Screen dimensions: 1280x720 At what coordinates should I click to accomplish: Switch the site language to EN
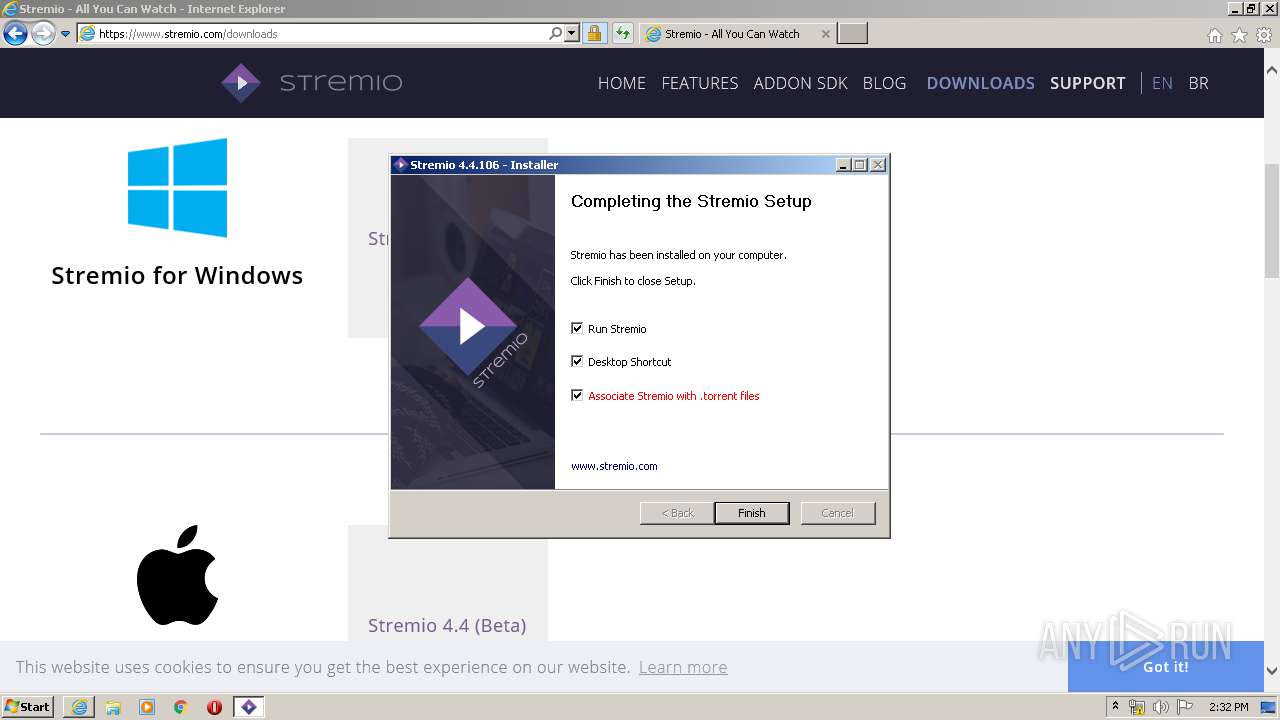coord(1162,83)
